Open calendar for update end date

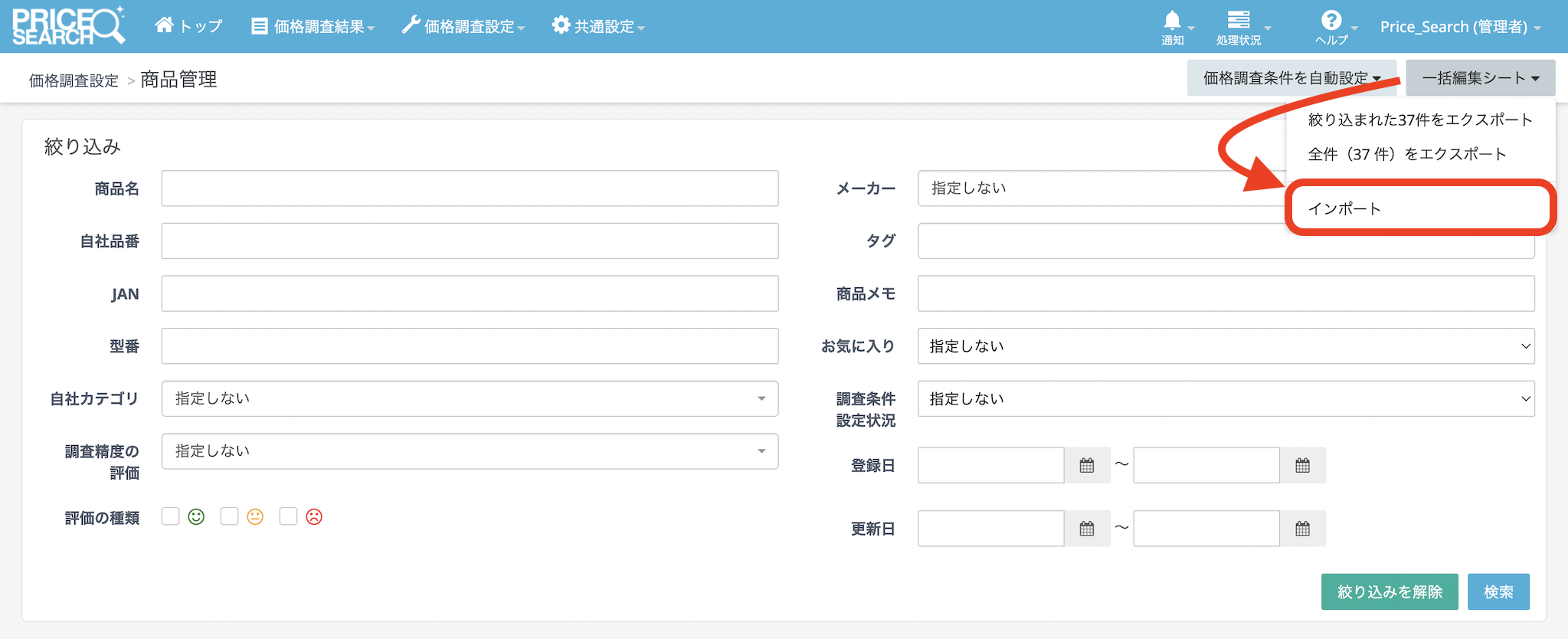(x=1302, y=529)
